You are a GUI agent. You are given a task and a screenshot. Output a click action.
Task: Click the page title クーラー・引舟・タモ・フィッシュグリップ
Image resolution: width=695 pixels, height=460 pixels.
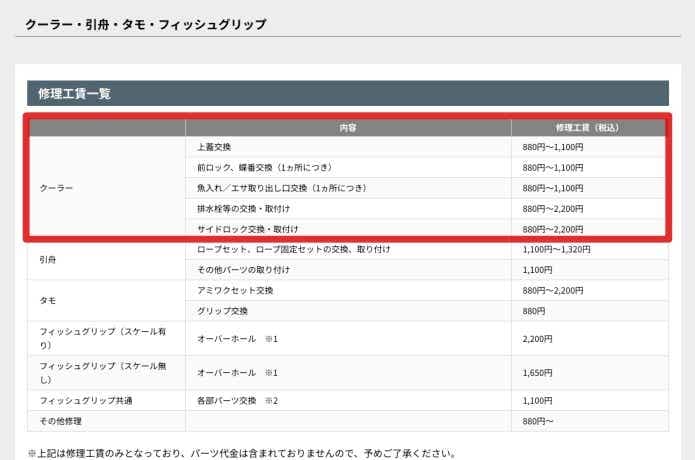145,22
